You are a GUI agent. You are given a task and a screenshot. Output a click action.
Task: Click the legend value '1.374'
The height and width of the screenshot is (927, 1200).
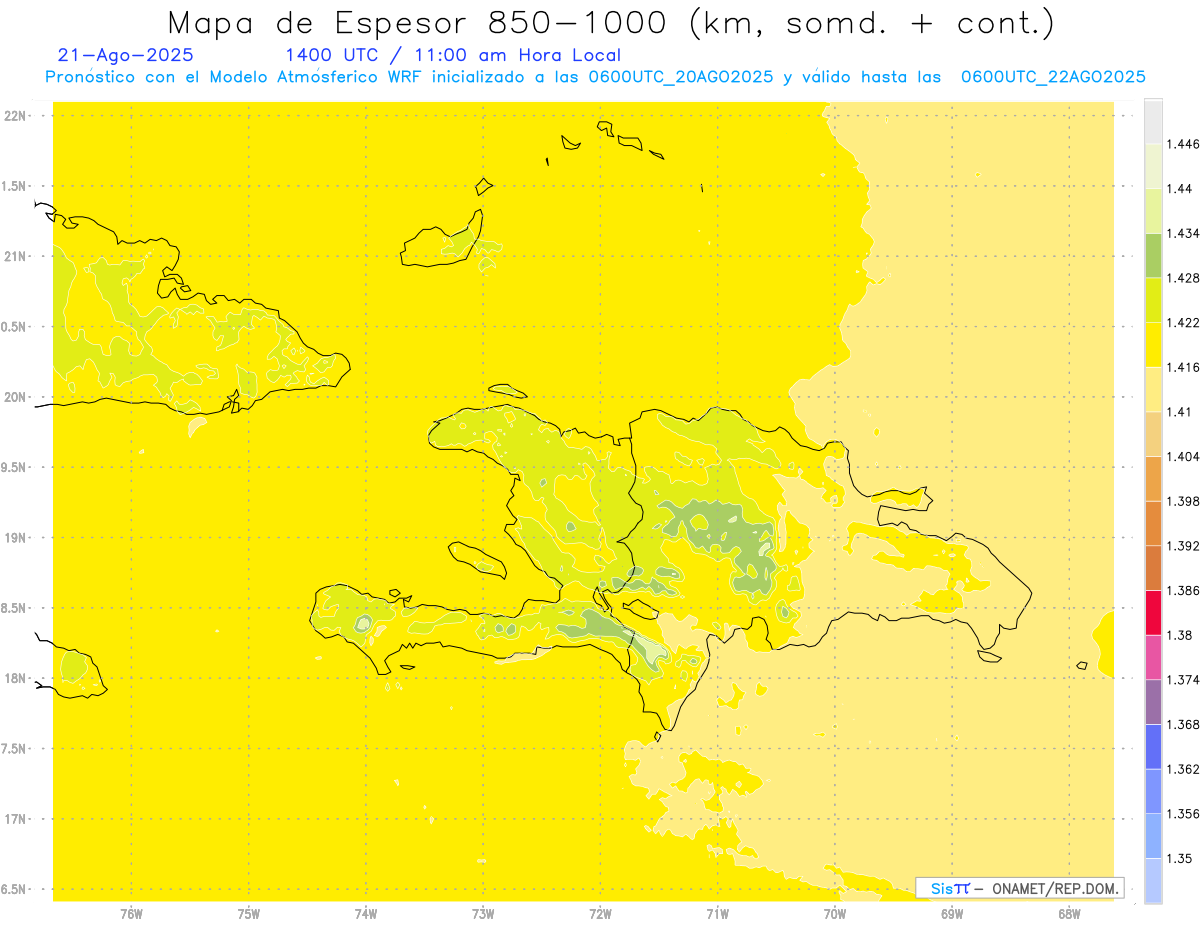point(1183,680)
